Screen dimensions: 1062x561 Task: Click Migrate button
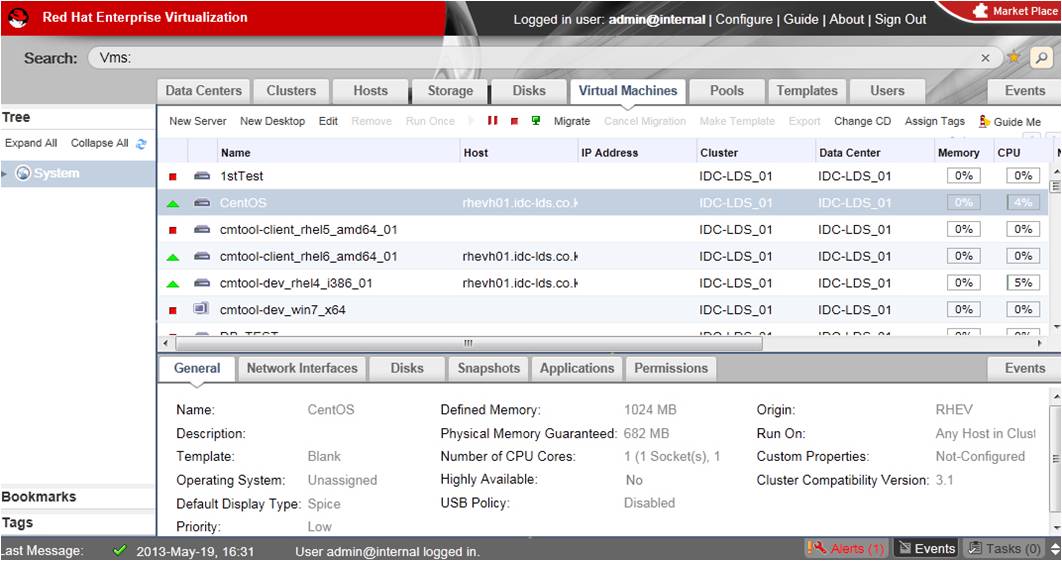pos(572,121)
